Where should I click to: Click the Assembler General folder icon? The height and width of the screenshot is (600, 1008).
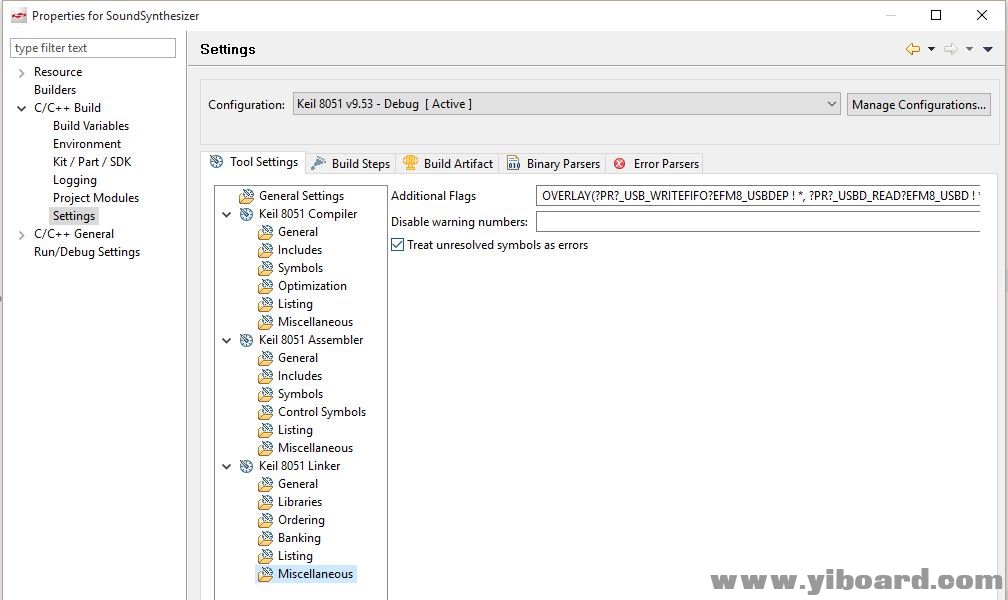click(266, 358)
